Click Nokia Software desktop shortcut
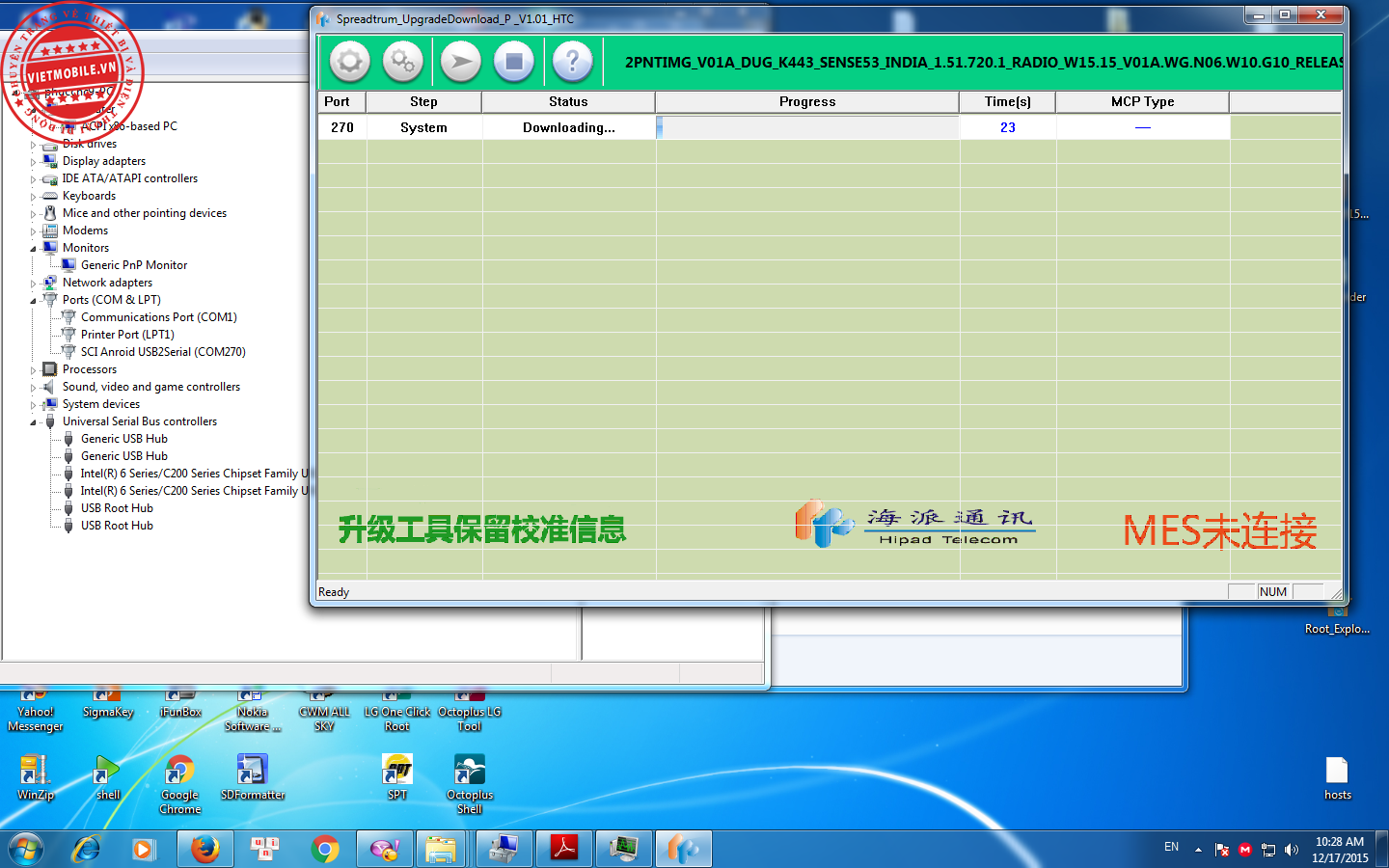Viewport: 1389px width, 868px height. point(253,711)
